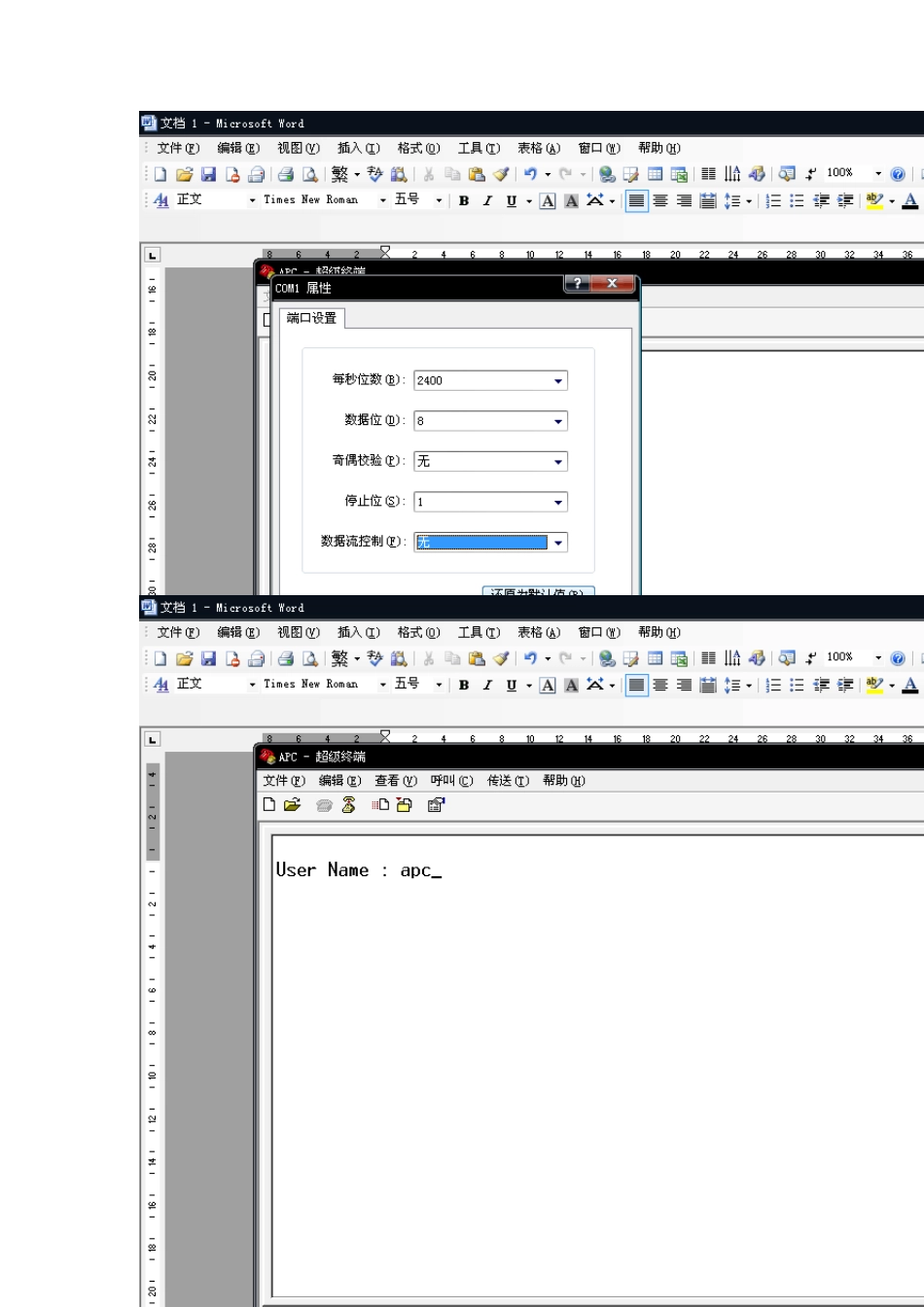
Task: Open the Properties icon in APC HyperTerminal toolbar
Action: (436, 805)
